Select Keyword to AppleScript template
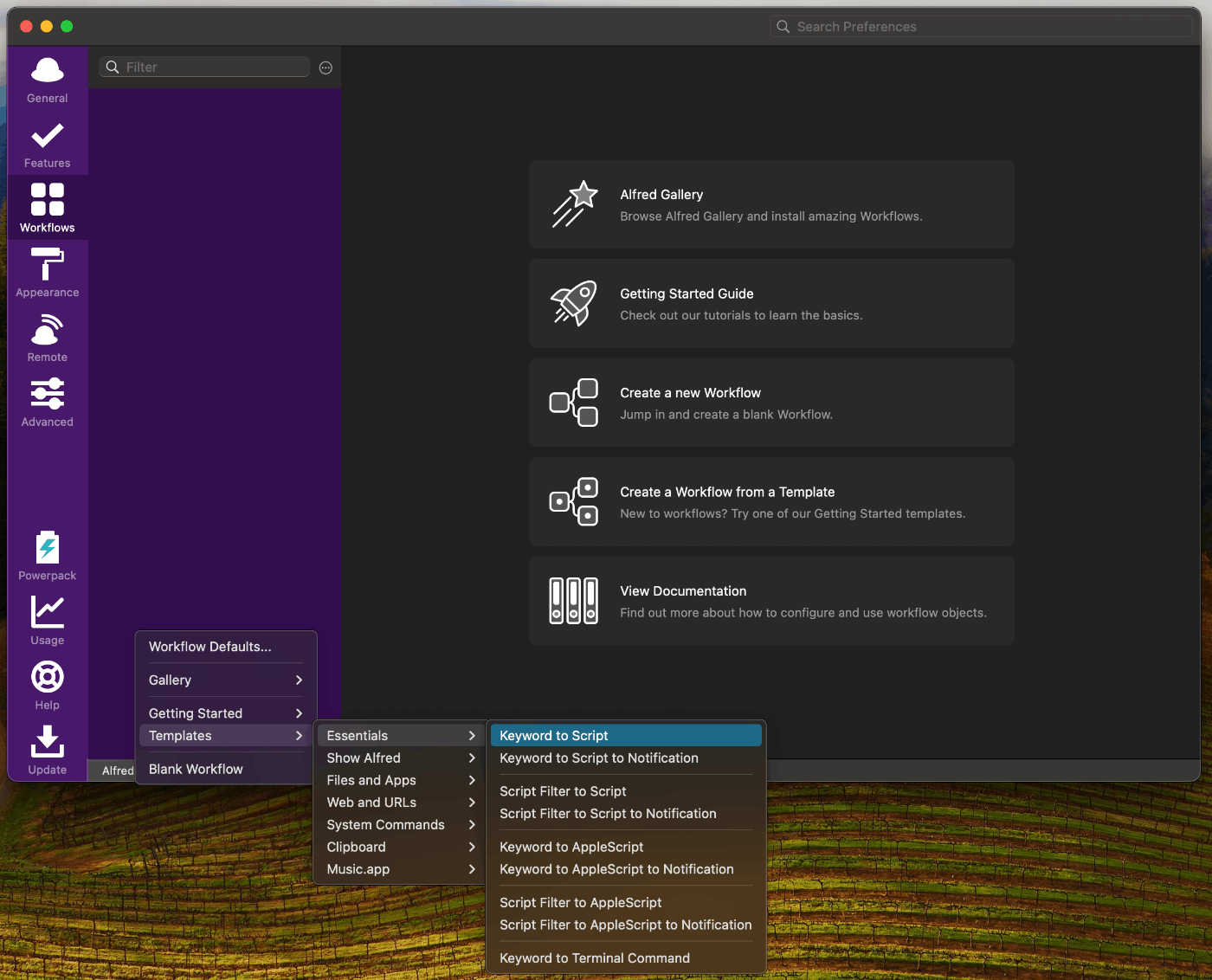This screenshot has width=1212, height=980. tap(626, 847)
